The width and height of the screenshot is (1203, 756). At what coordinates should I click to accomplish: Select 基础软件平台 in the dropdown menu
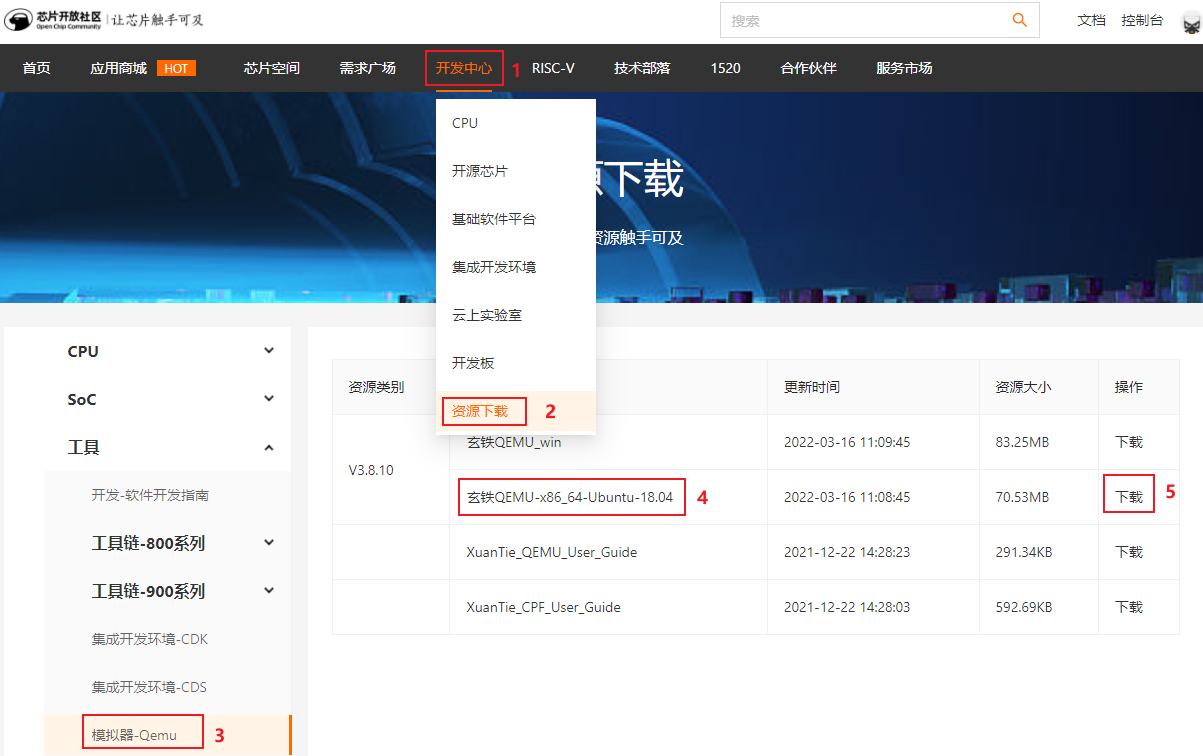click(x=516, y=219)
